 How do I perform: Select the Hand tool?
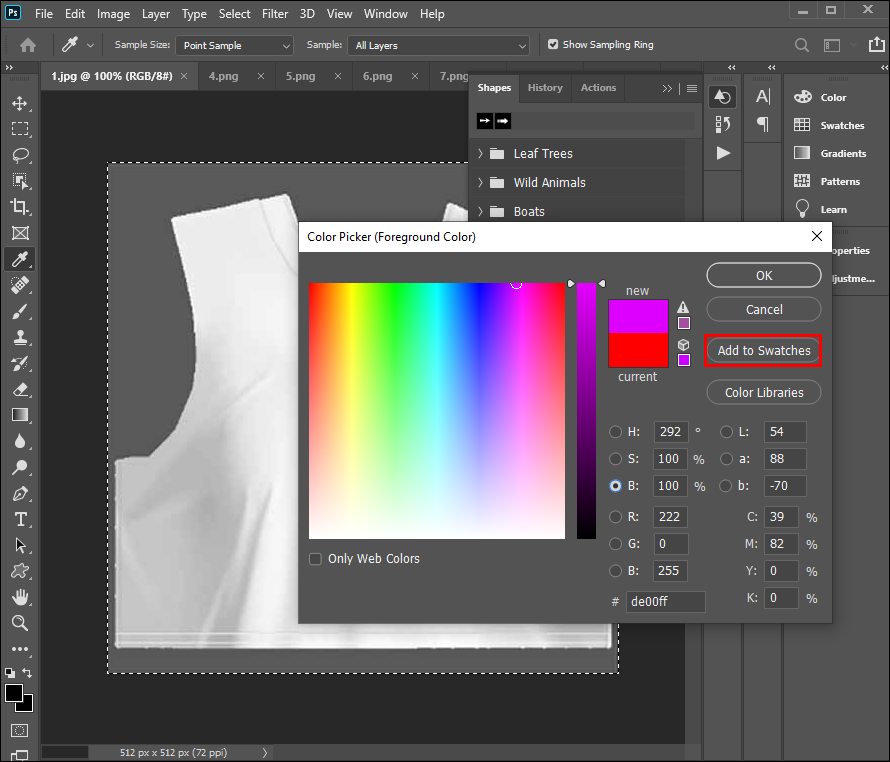click(x=20, y=597)
